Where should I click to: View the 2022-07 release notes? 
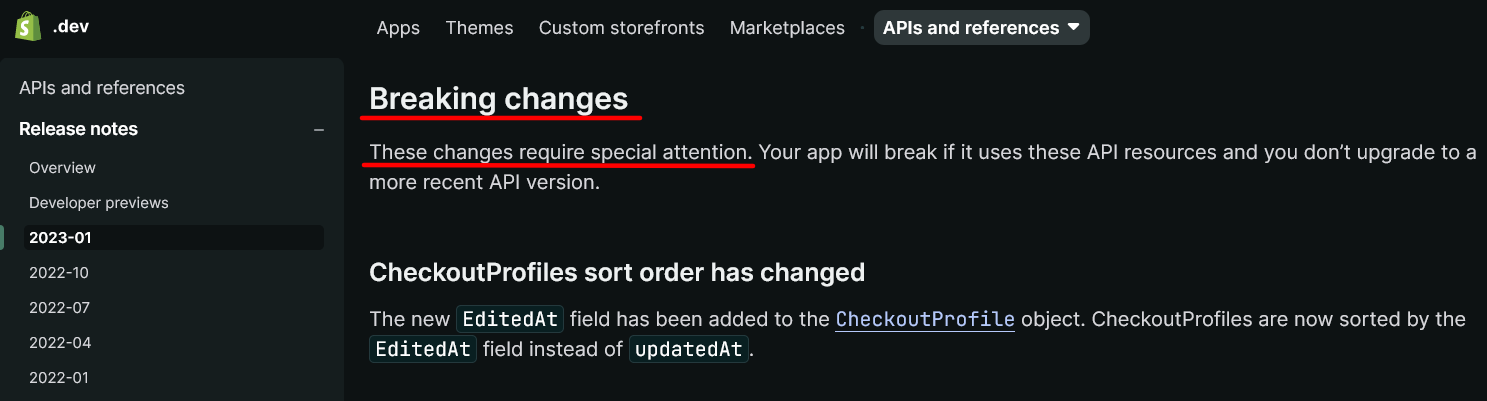[59, 308]
